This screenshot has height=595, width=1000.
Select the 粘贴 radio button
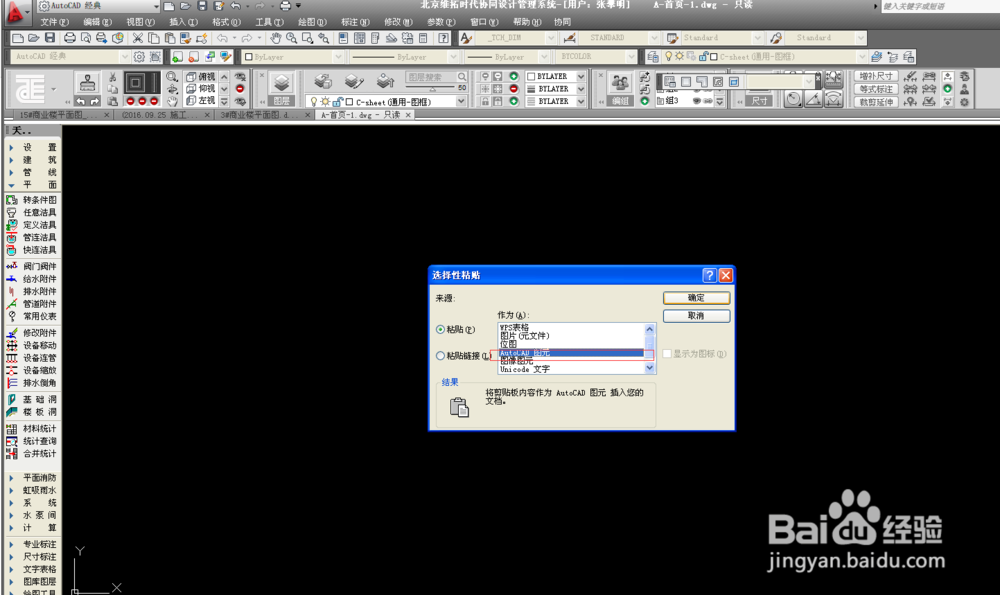point(440,330)
